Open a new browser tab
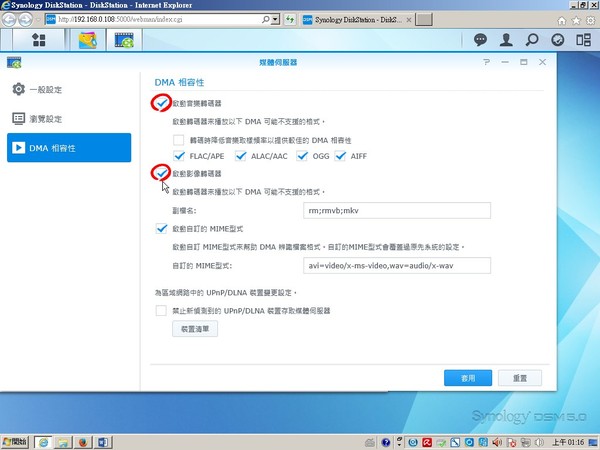This screenshot has width=600, height=450. pos(424,20)
